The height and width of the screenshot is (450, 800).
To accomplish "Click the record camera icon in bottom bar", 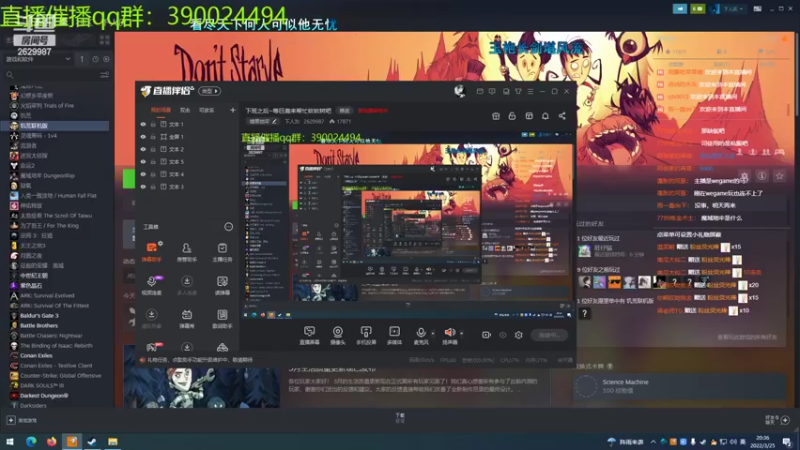I will pos(486,335).
